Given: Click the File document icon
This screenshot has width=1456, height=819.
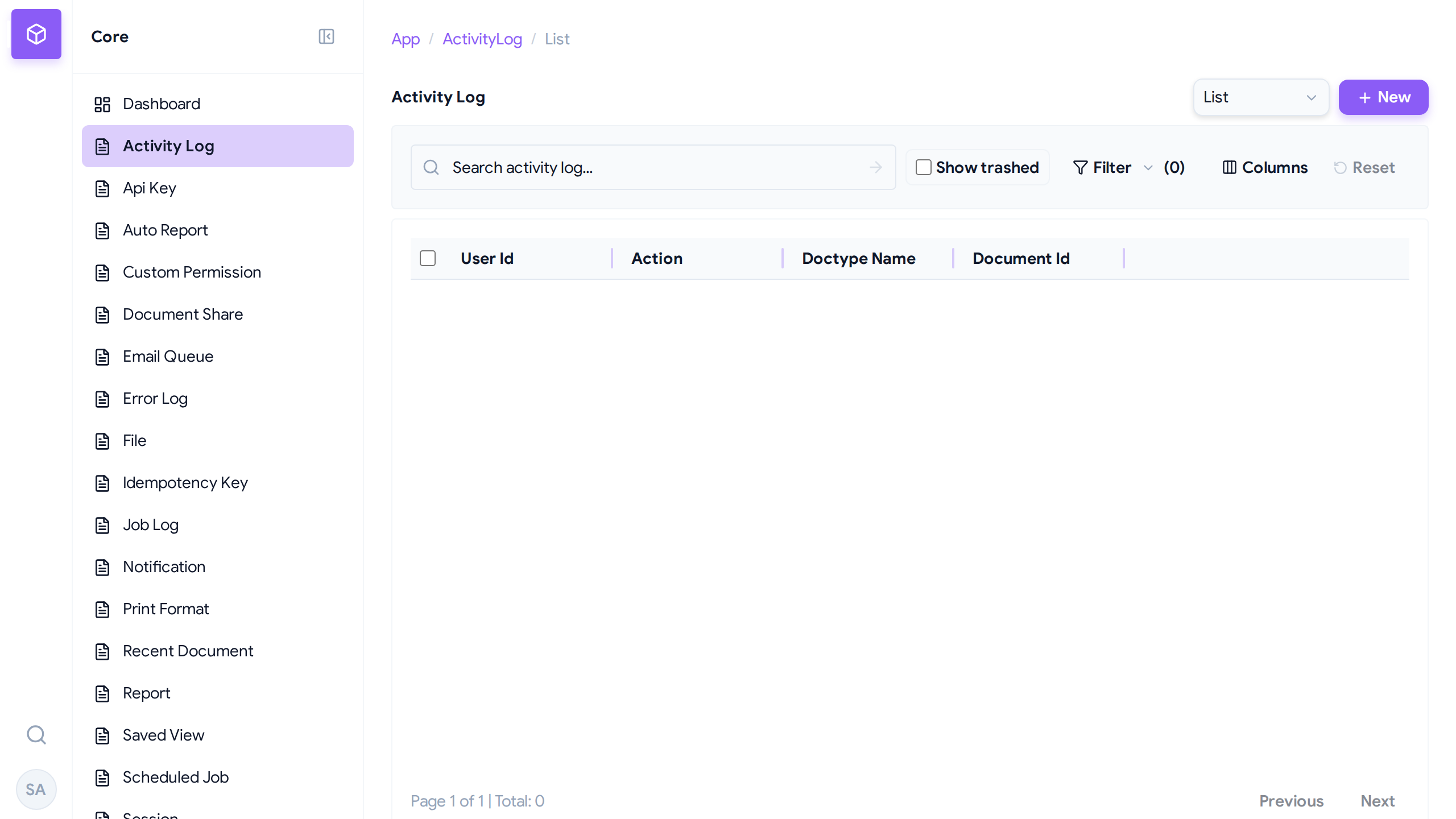Looking at the screenshot, I should click(x=102, y=441).
